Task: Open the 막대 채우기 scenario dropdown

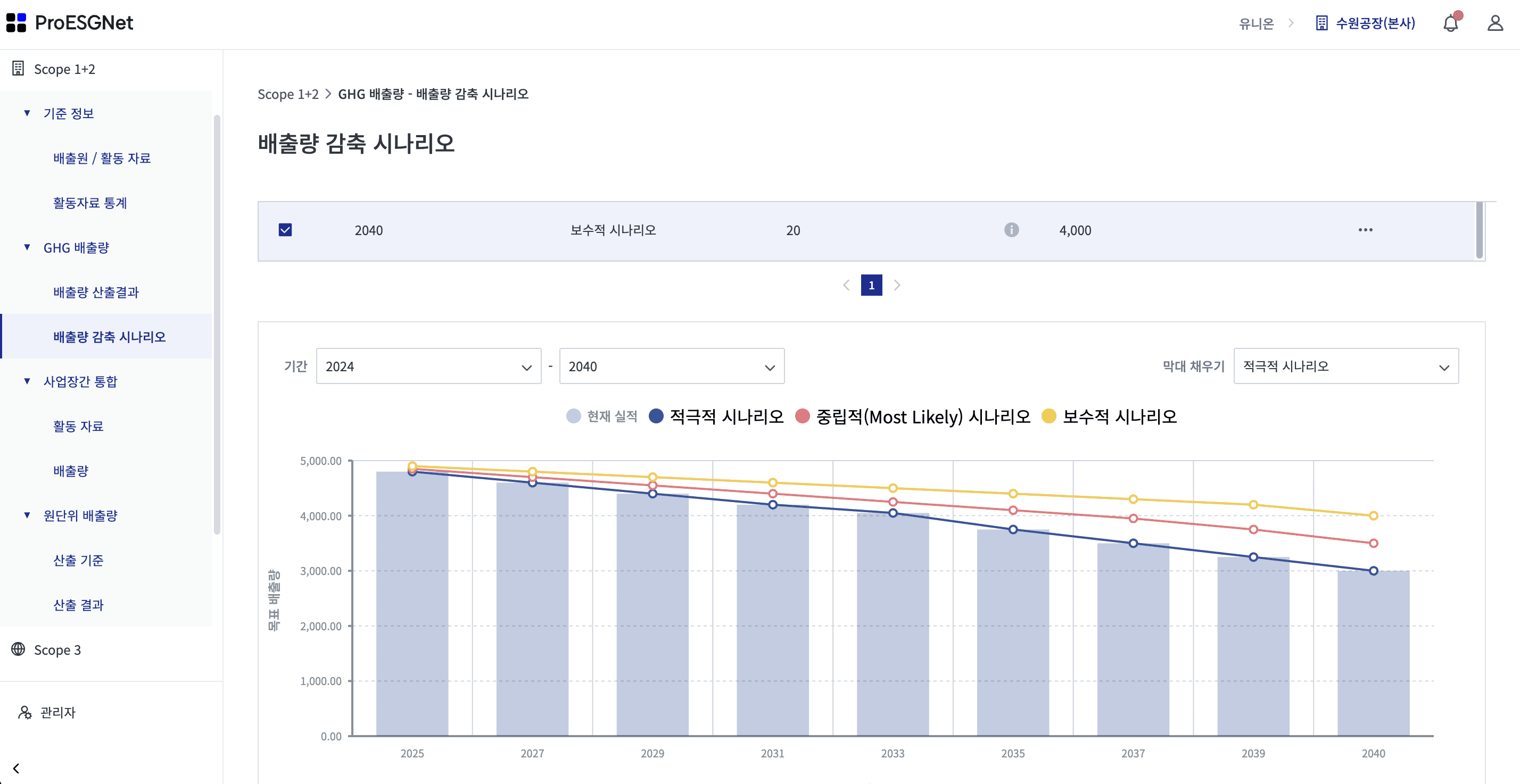Action: [1345, 366]
